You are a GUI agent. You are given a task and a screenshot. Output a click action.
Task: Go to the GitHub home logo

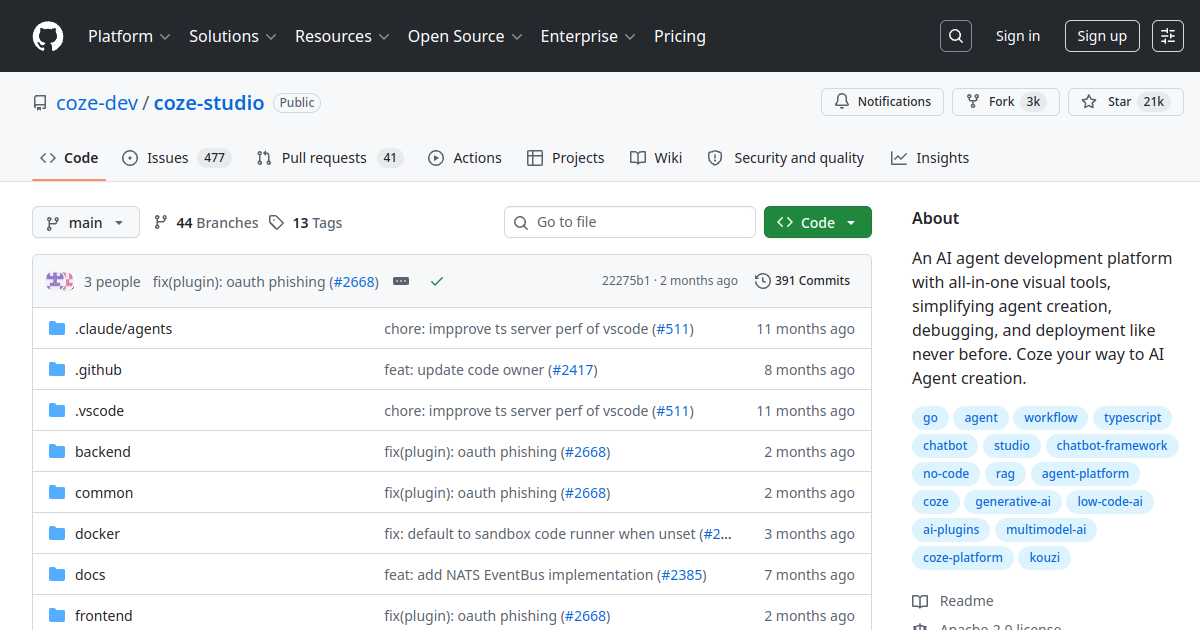click(47, 36)
